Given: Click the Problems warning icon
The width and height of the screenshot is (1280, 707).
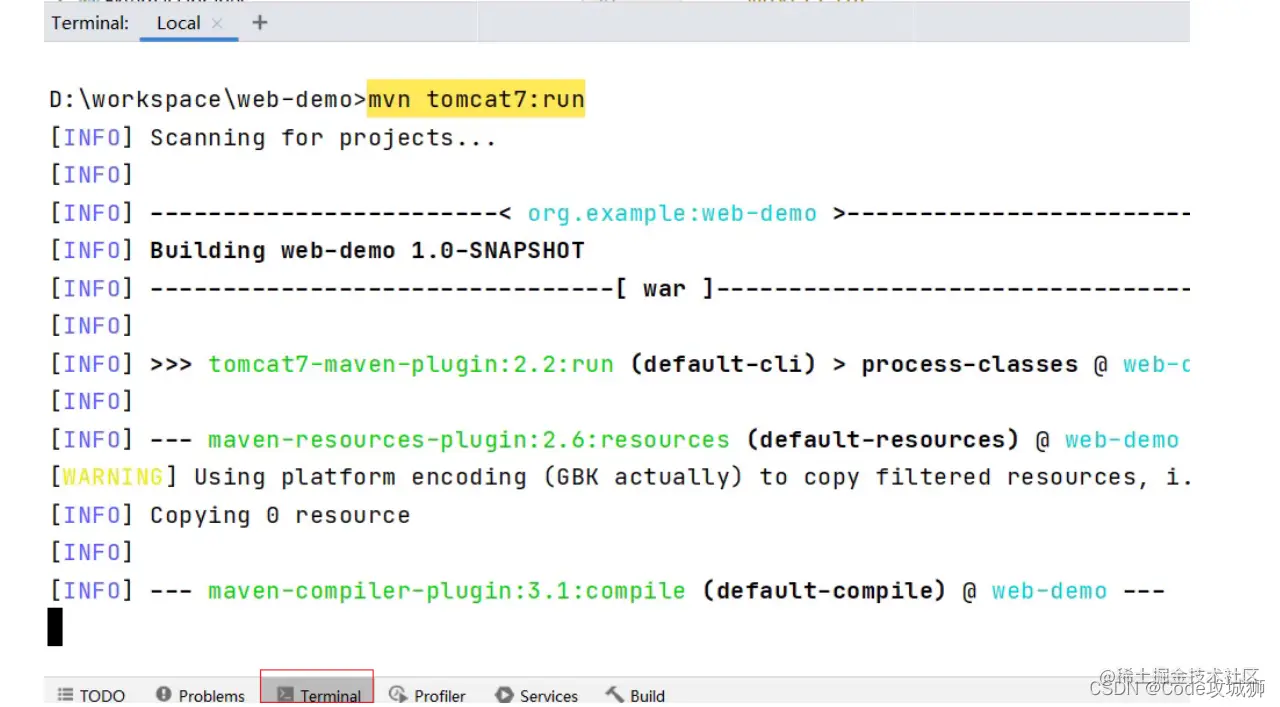Looking at the screenshot, I should (x=164, y=695).
